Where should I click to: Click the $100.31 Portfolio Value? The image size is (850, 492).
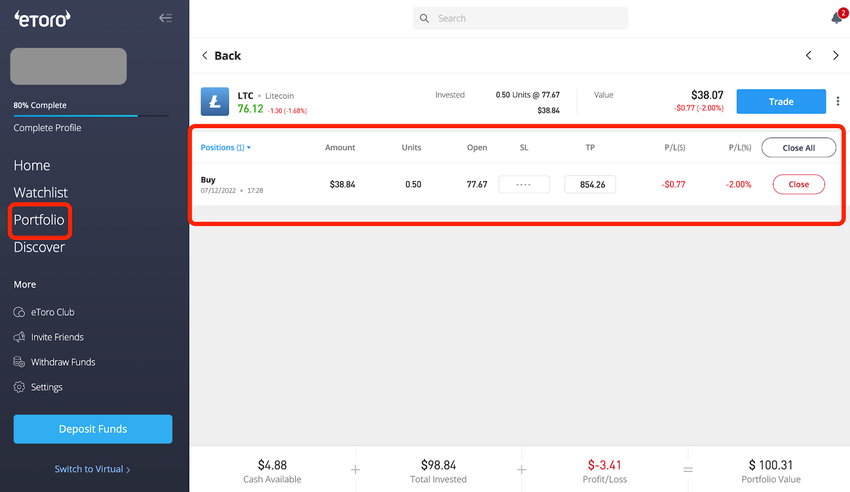tap(770, 465)
